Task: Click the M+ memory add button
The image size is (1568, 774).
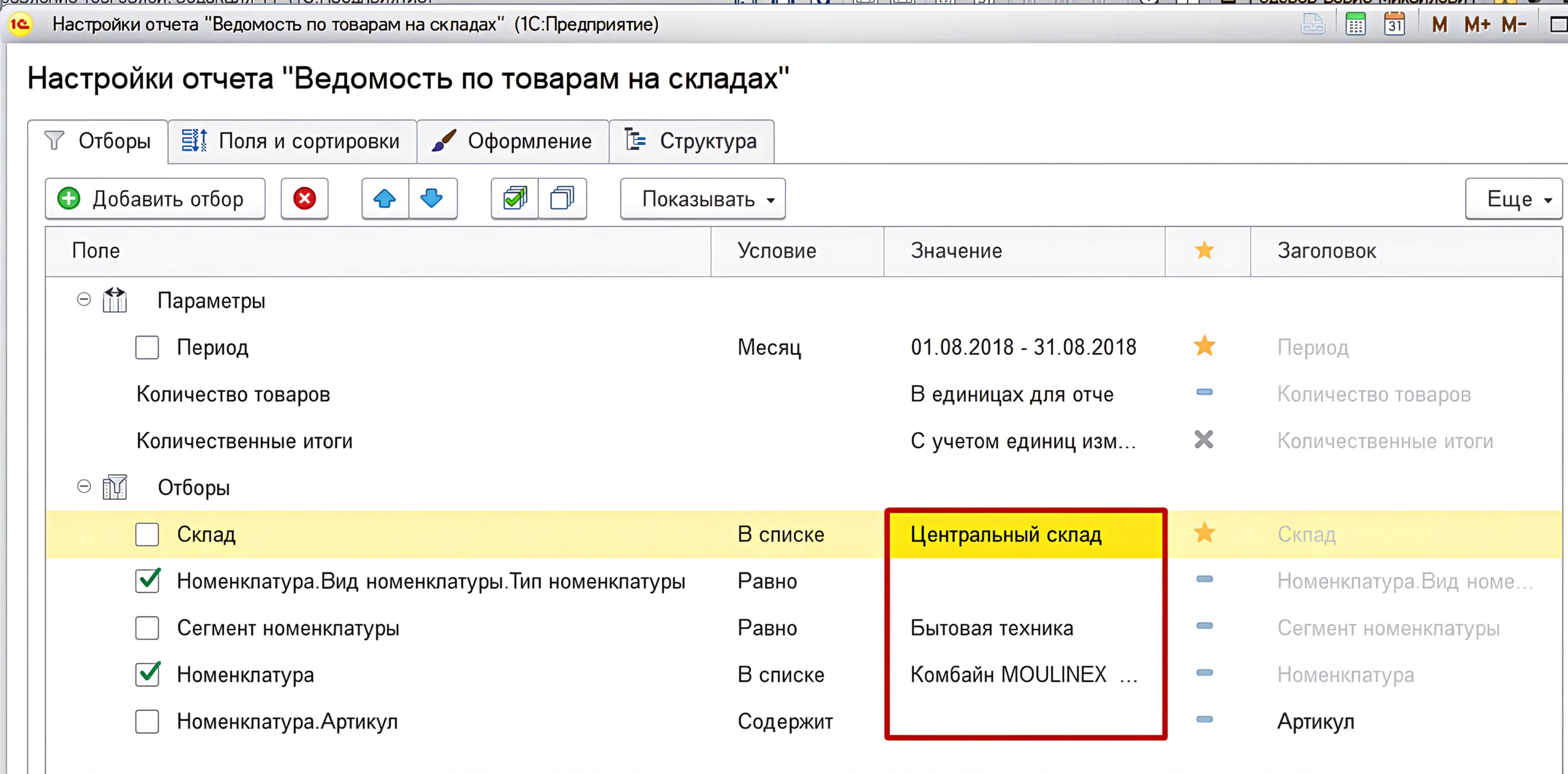Action: [x=1477, y=25]
